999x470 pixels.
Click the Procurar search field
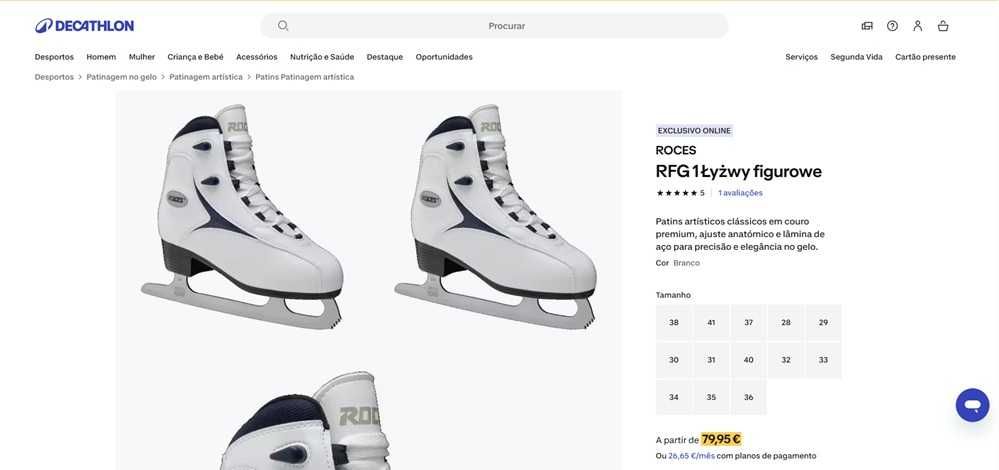tap(506, 26)
